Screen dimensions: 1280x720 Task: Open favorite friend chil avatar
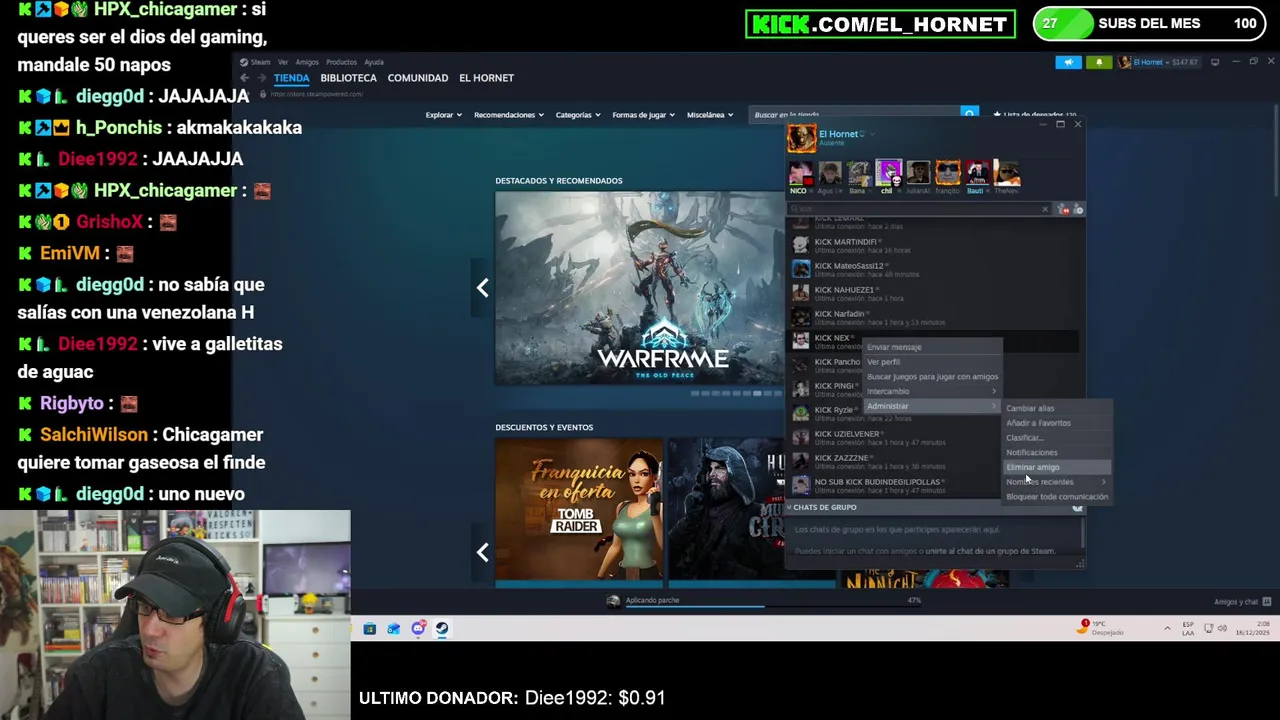[888, 173]
